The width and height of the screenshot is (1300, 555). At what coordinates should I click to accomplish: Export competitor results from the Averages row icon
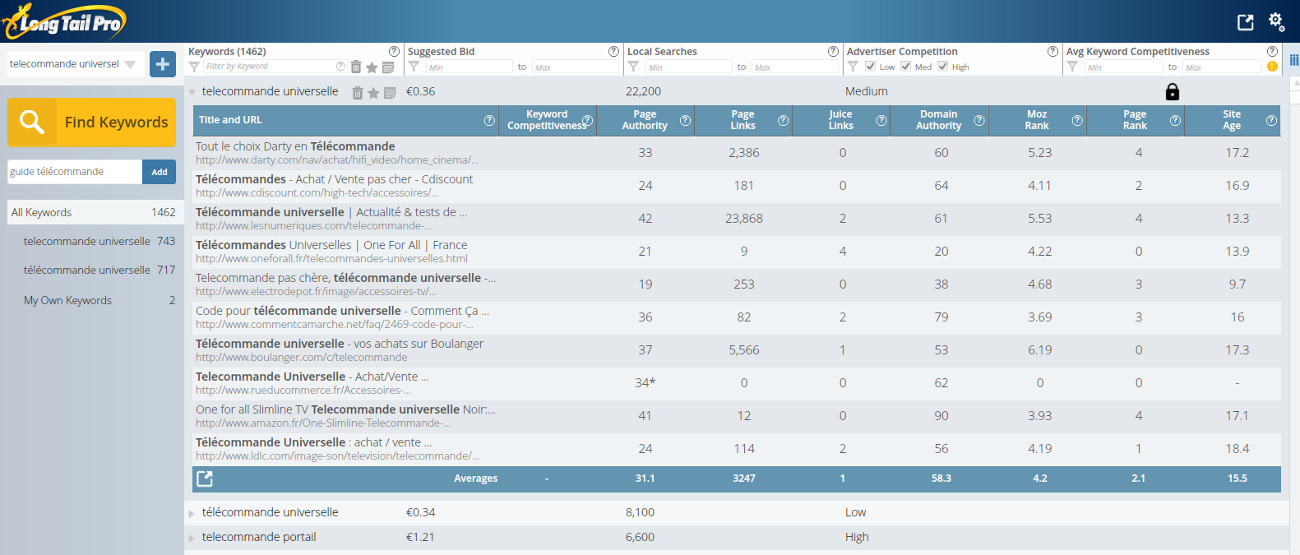point(204,478)
